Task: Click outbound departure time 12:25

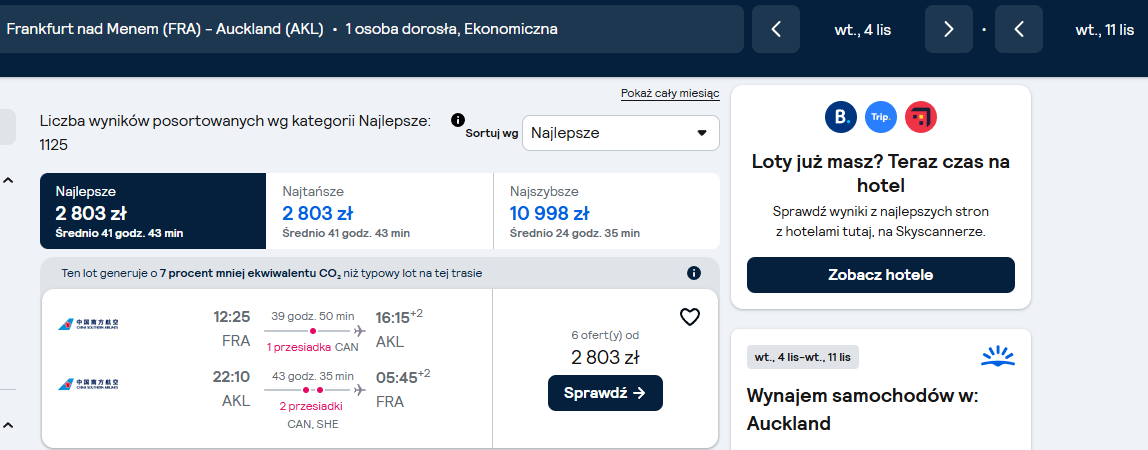Action: click(x=231, y=317)
